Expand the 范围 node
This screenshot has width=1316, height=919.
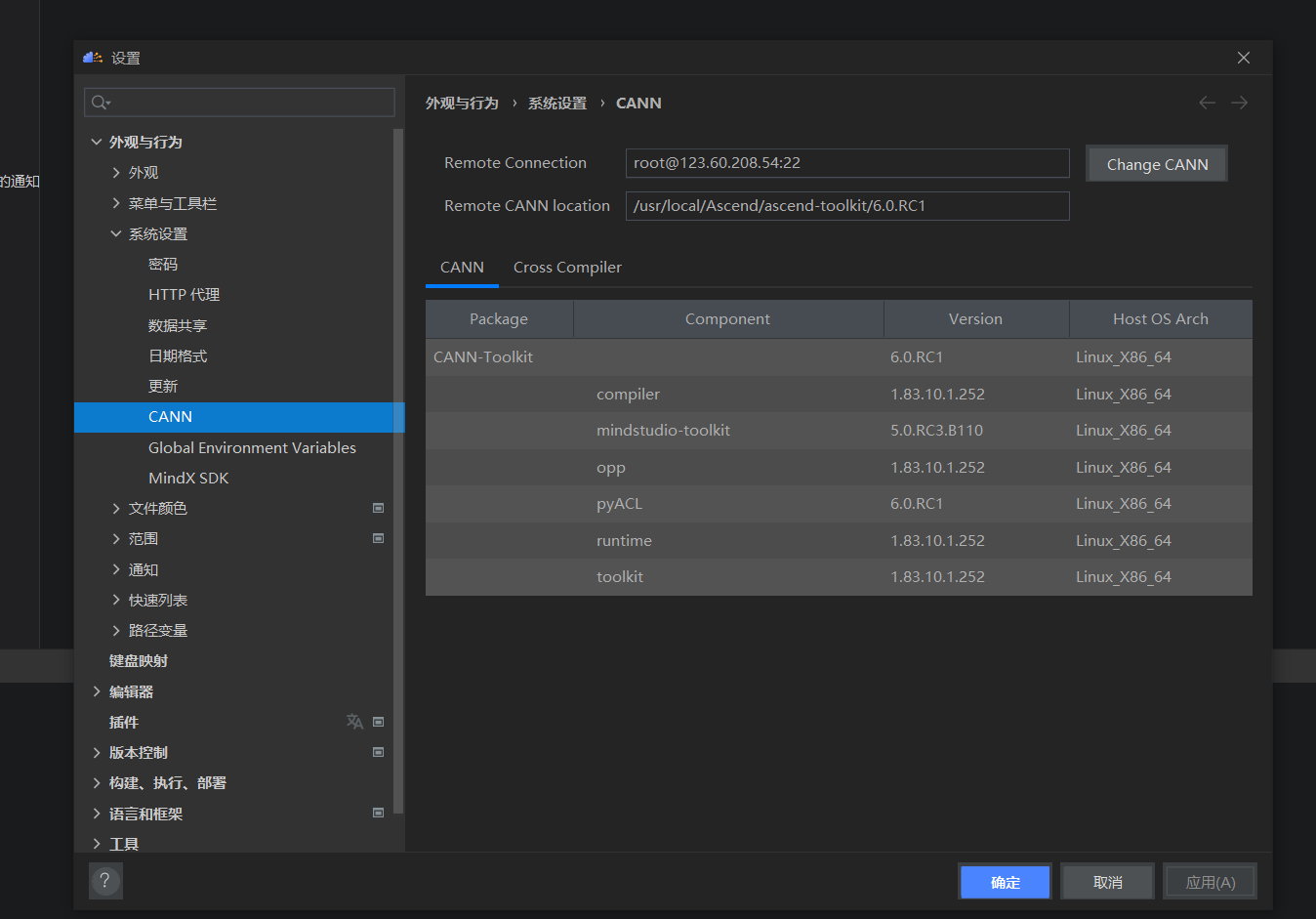pos(116,538)
